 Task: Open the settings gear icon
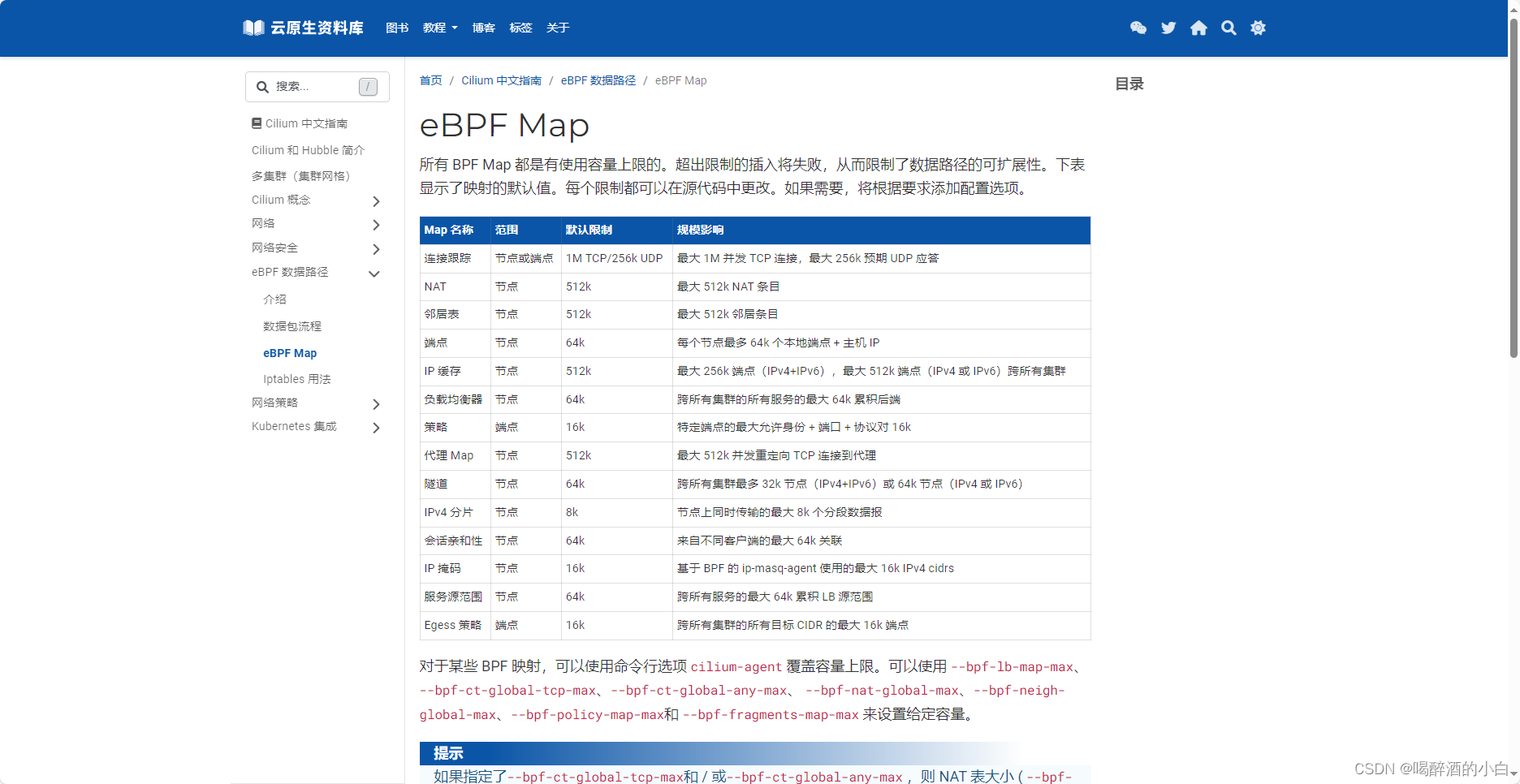coord(1258,28)
